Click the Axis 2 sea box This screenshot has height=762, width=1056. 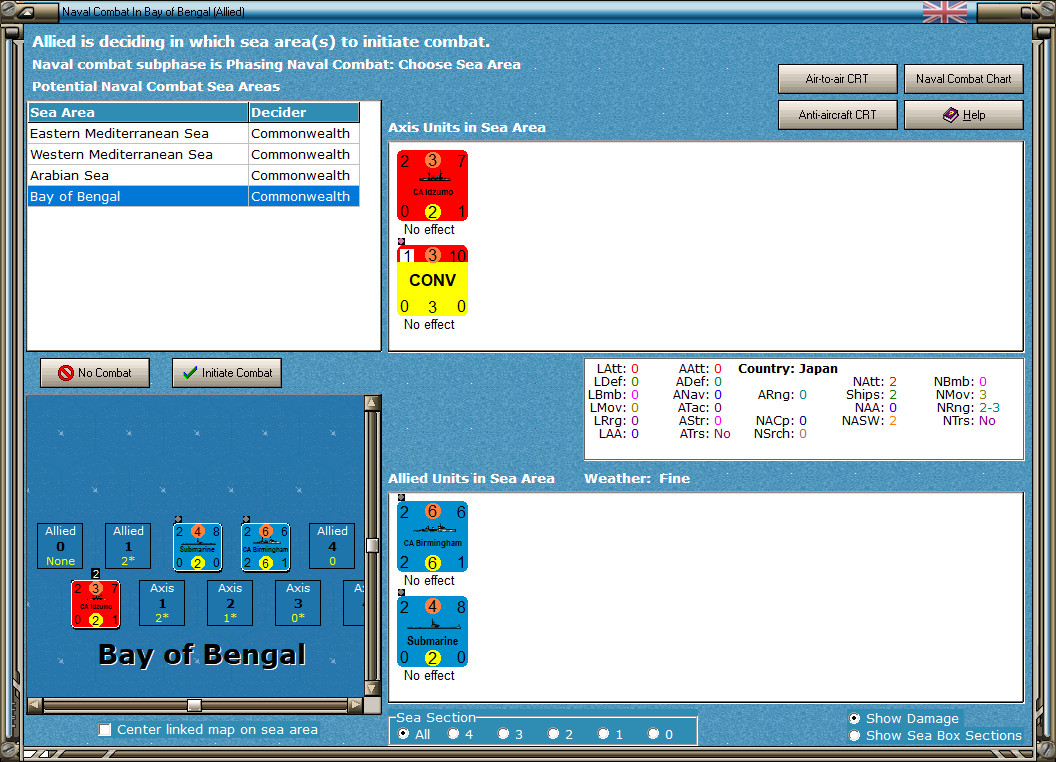pos(230,603)
